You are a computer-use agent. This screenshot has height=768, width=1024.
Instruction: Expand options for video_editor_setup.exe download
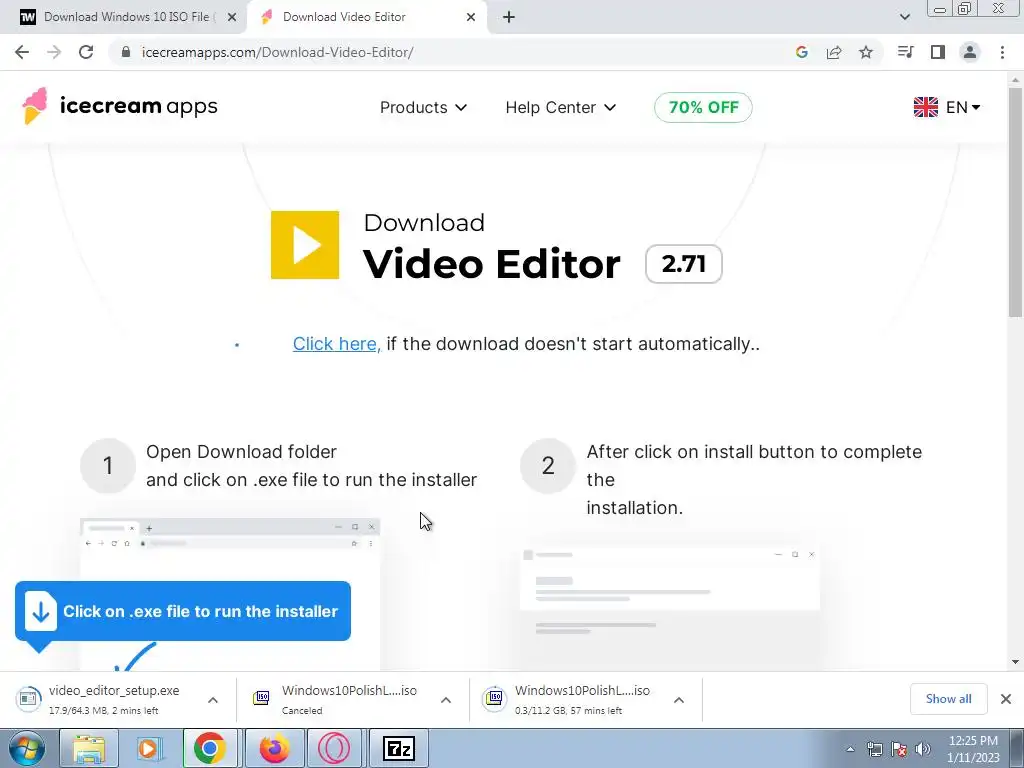pyautogui.click(x=213, y=700)
